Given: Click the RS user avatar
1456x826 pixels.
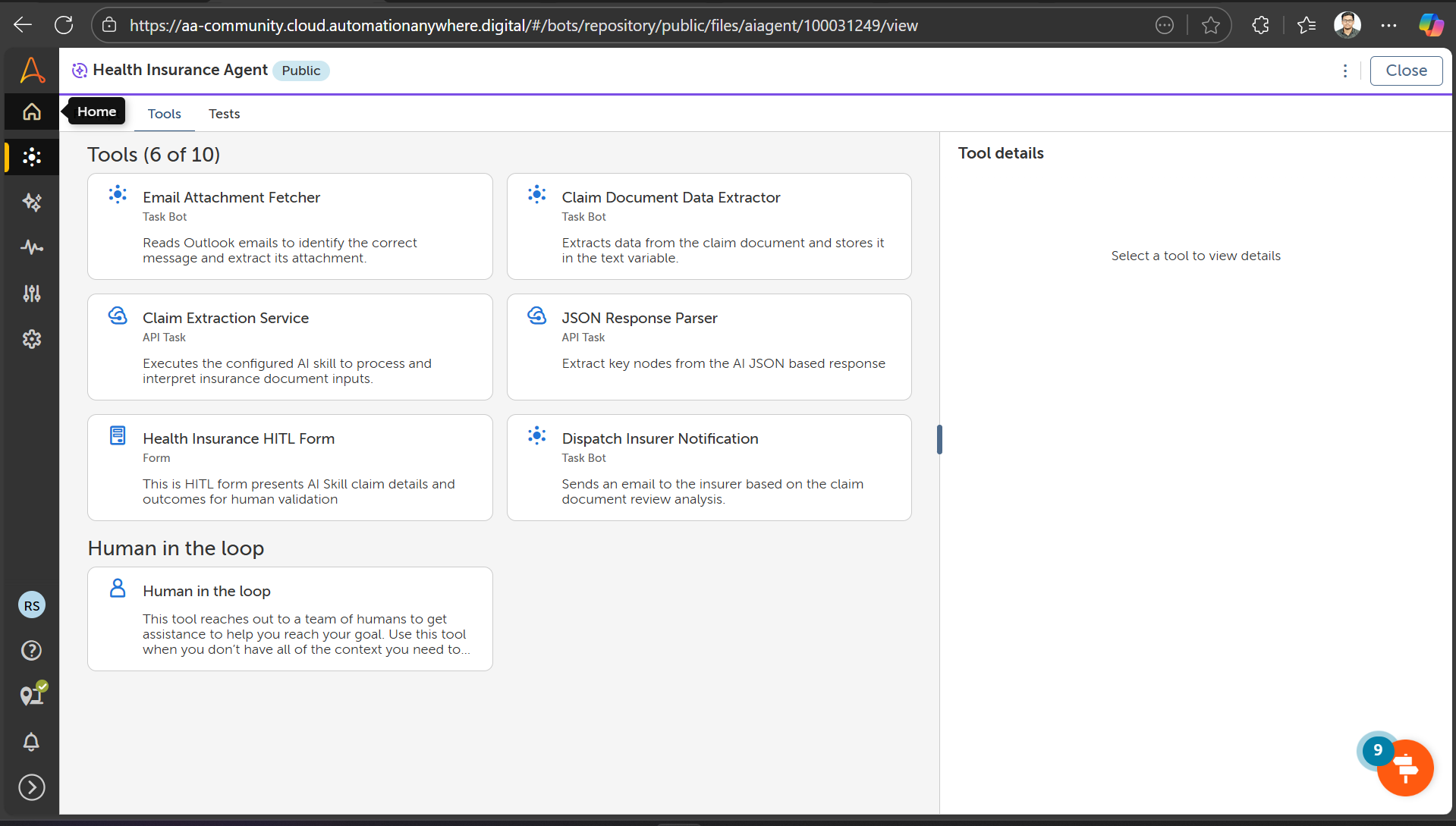Looking at the screenshot, I should point(32,605).
